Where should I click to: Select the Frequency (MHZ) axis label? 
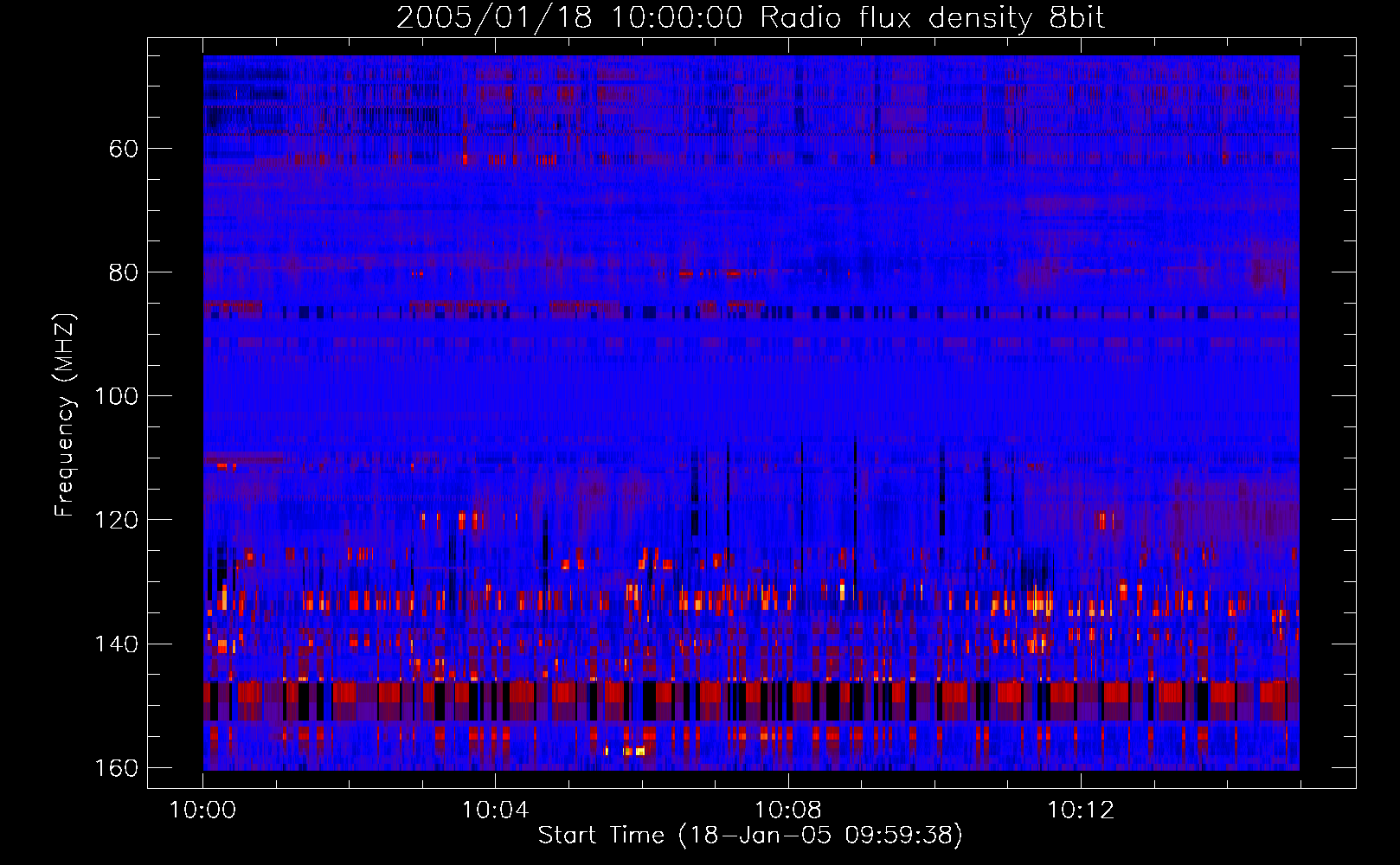[65, 414]
